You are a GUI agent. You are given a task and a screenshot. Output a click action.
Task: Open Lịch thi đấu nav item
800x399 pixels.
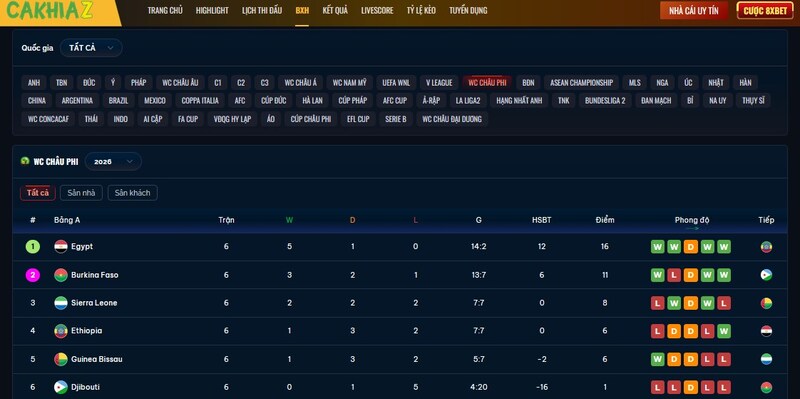(x=262, y=10)
